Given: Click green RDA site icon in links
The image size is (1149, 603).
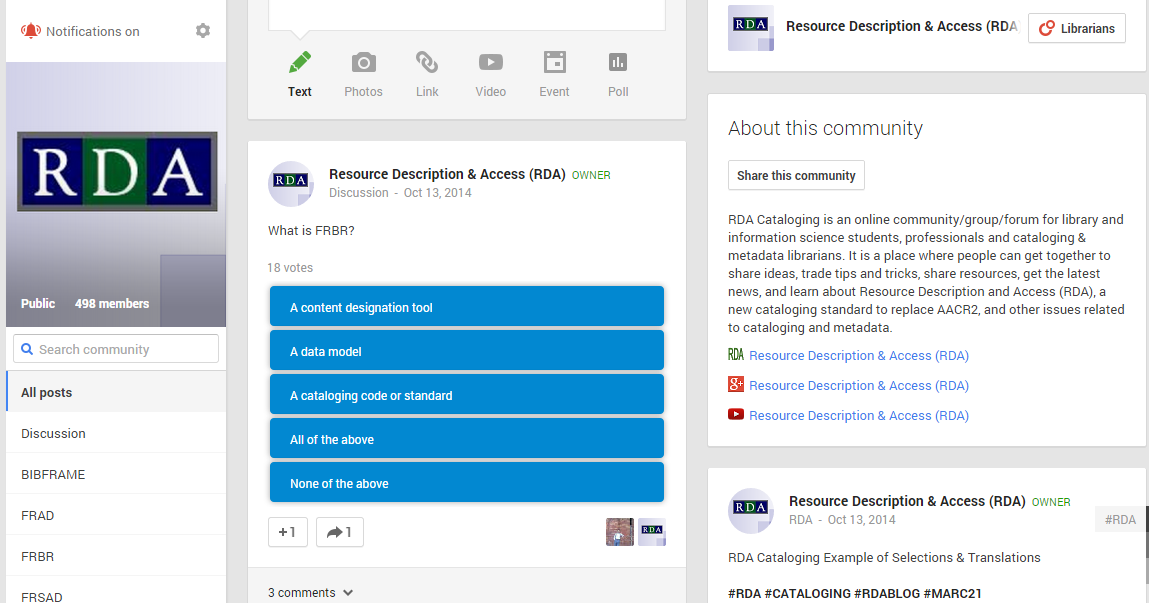Looking at the screenshot, I should [736, 355].
